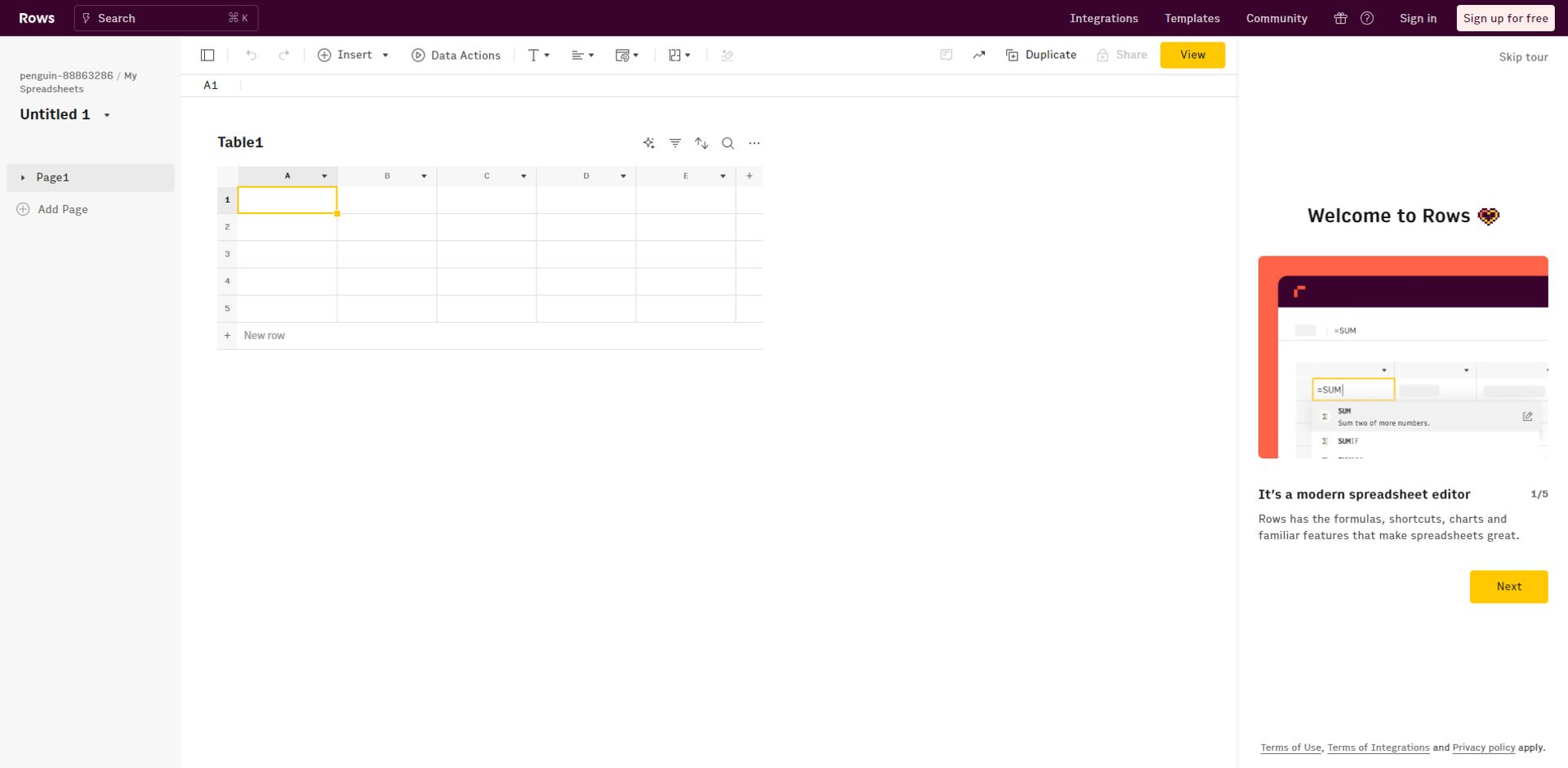Click the table search magnifier icon

point(728,143)
